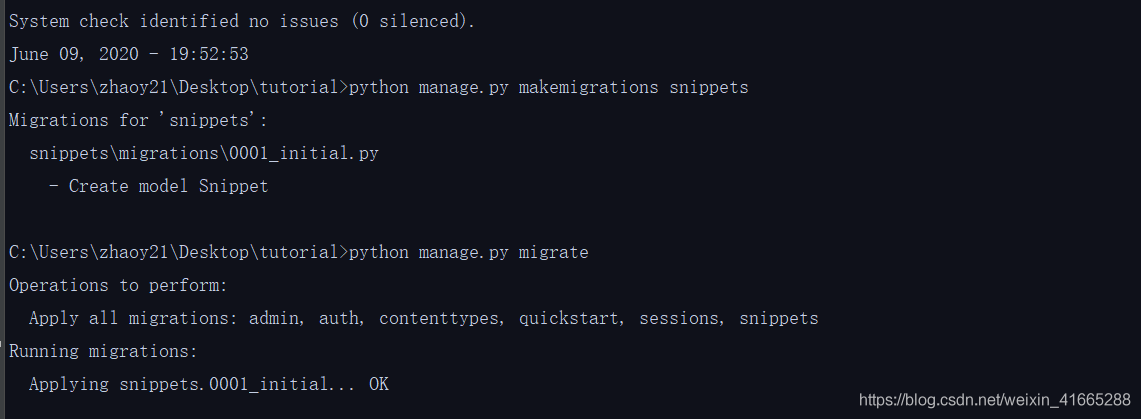Click the blog.csdn.net watermark URL

coord(994,400)
